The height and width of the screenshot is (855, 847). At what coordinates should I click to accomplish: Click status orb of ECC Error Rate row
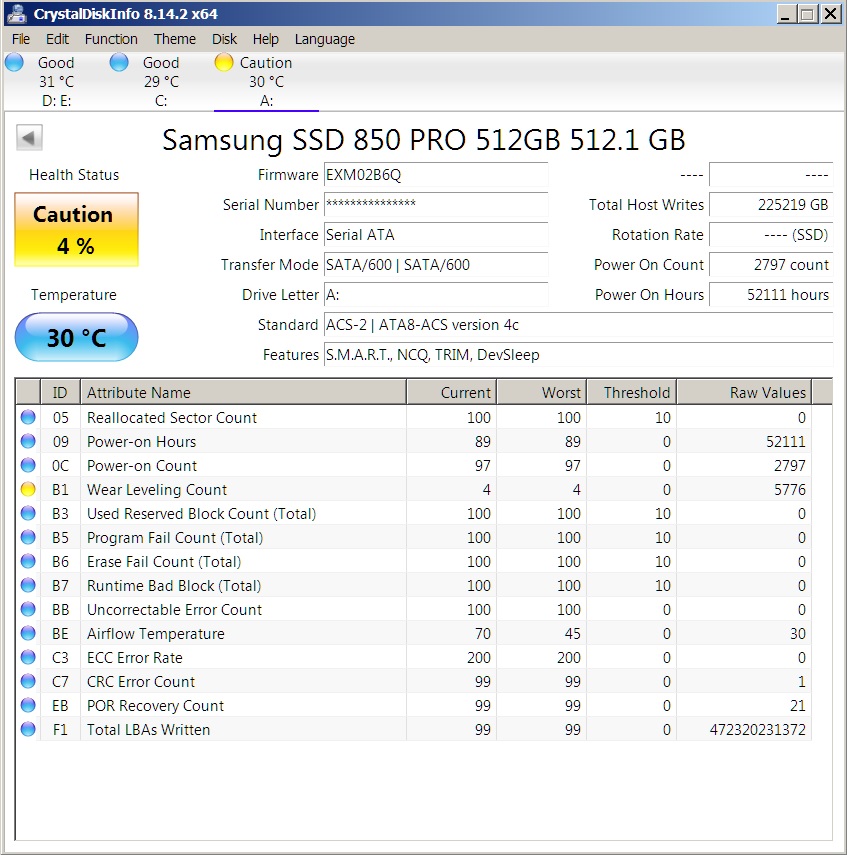tap(28, 657)
